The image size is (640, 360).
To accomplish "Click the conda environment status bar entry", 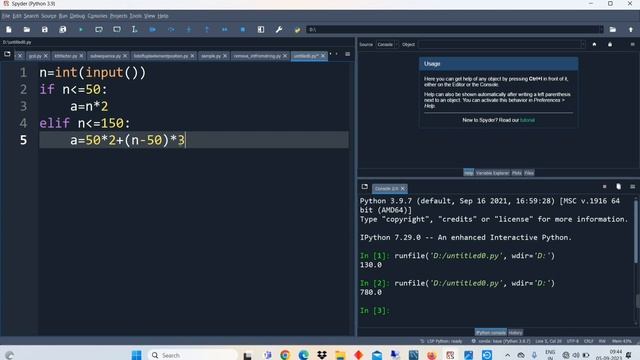I will 500,341.
